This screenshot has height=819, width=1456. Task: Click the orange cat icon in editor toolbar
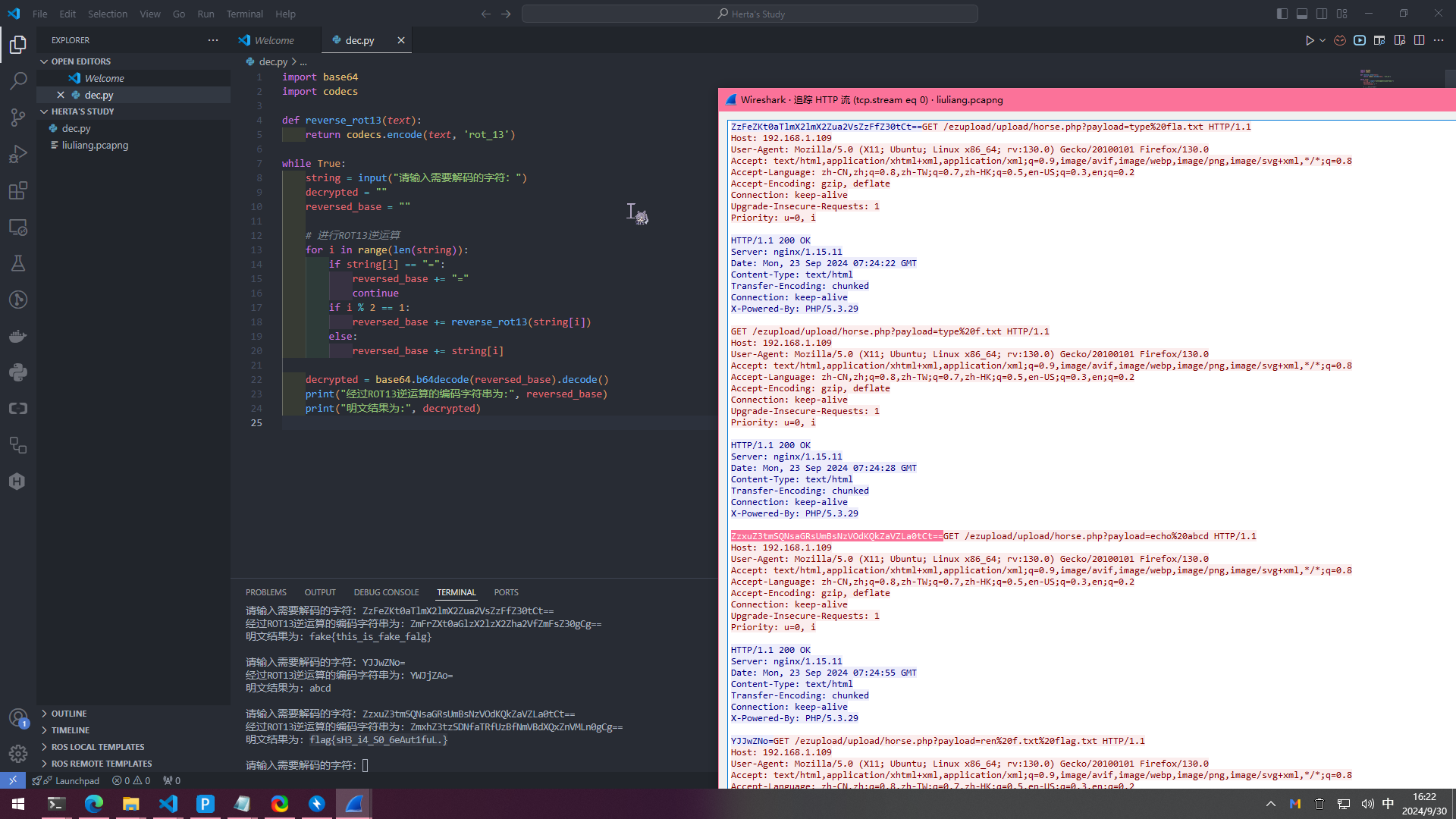1340,40
